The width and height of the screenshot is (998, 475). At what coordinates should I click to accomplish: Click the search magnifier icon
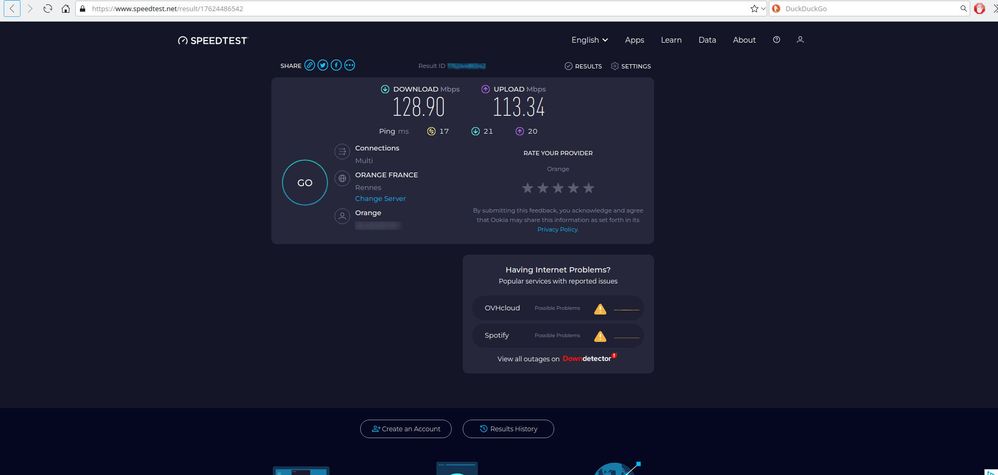click(964, 9)
